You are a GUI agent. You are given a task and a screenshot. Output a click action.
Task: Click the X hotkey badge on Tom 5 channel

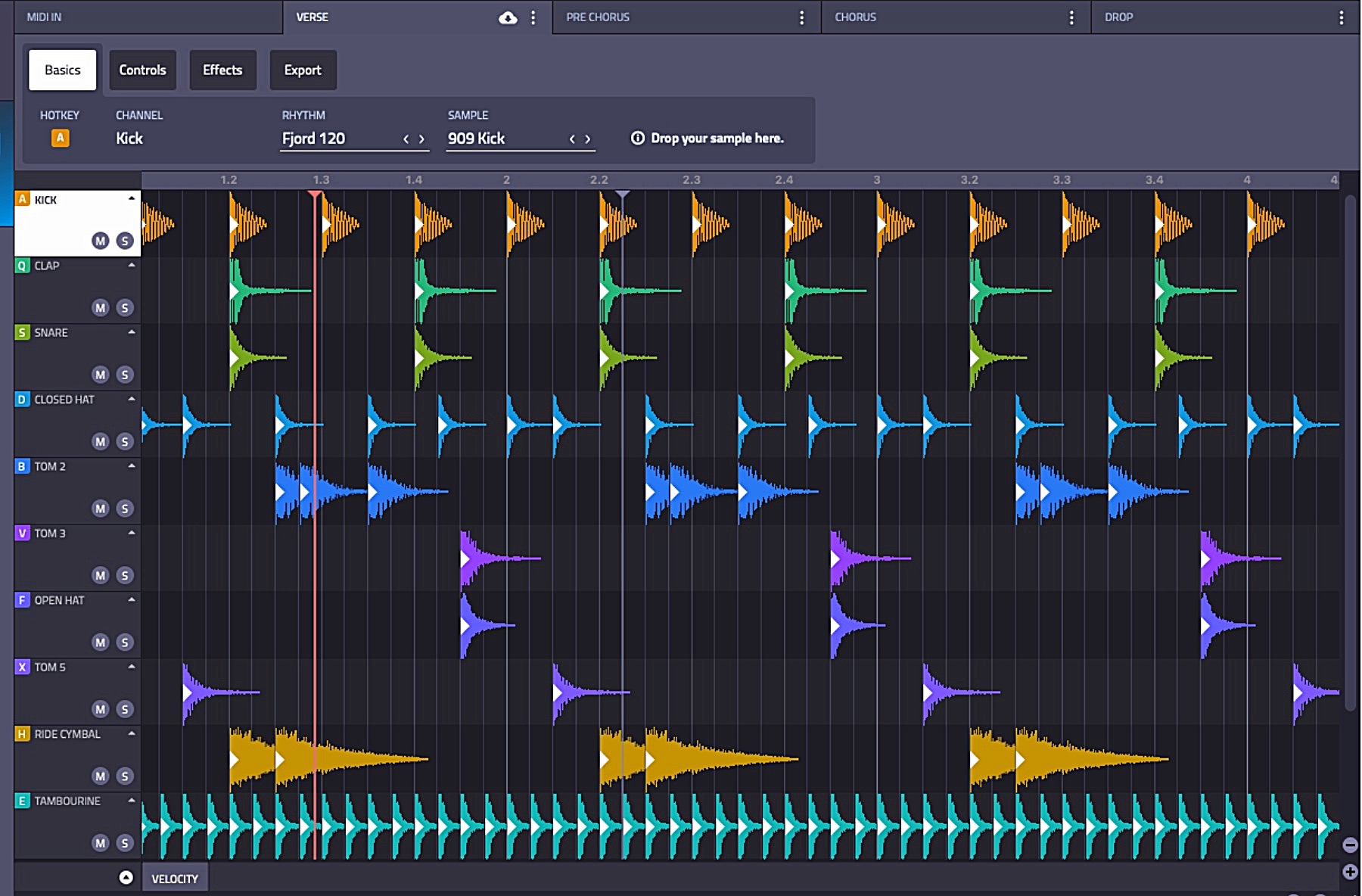22,667
